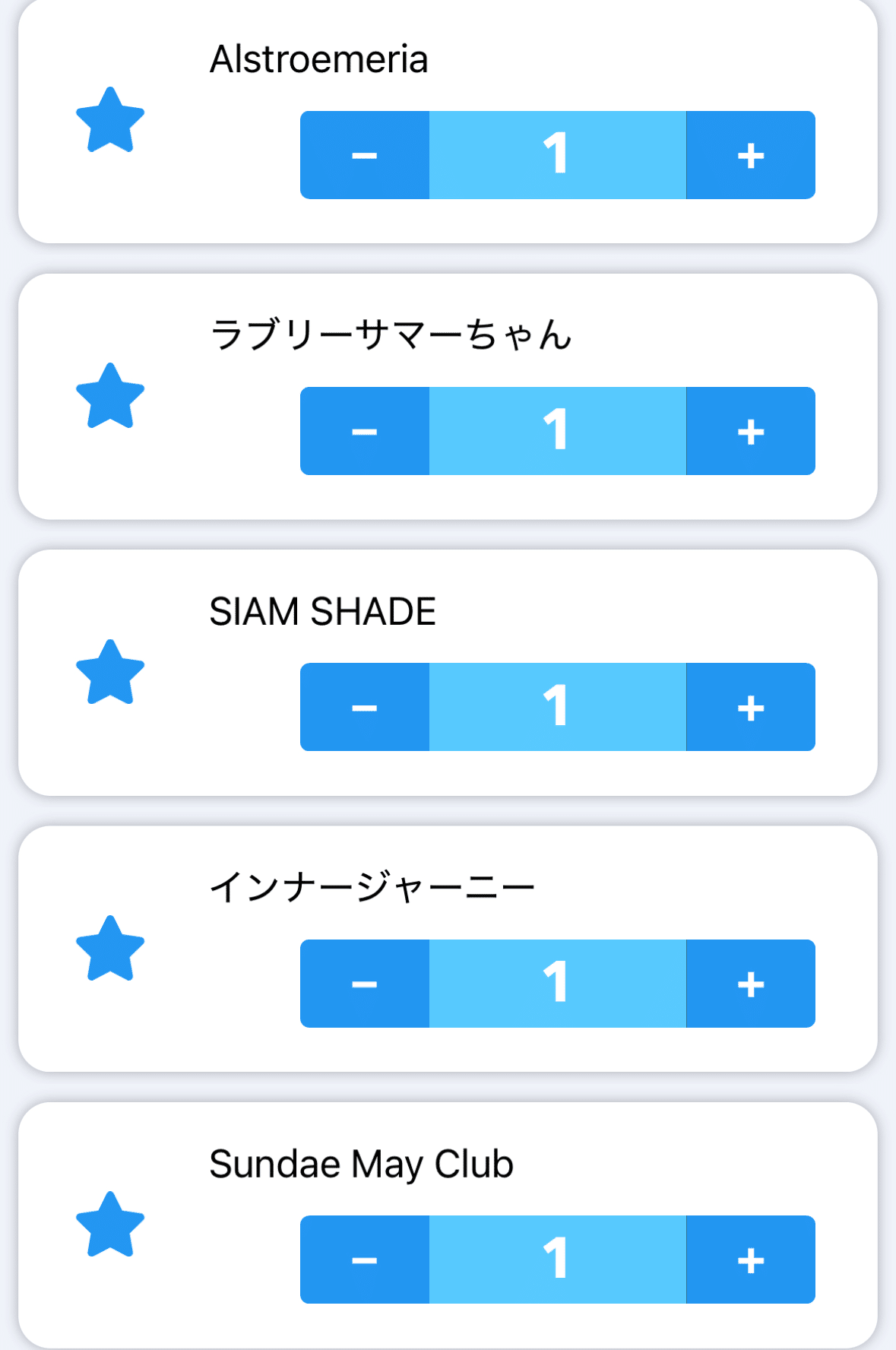Open the SIAM SHADE artist entry
896x1350 pixels.
322,612
